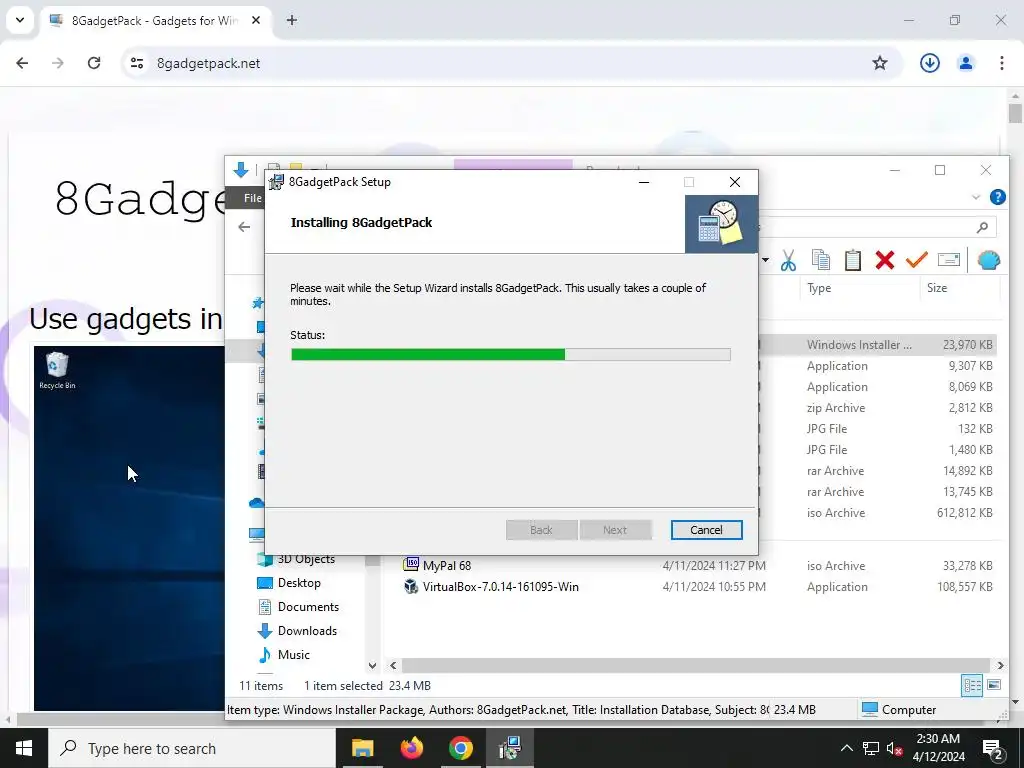Click the Explorer Copy icon
Image resolution: width=1024 pixels, height=768 pixels.
tap(820, 260)
